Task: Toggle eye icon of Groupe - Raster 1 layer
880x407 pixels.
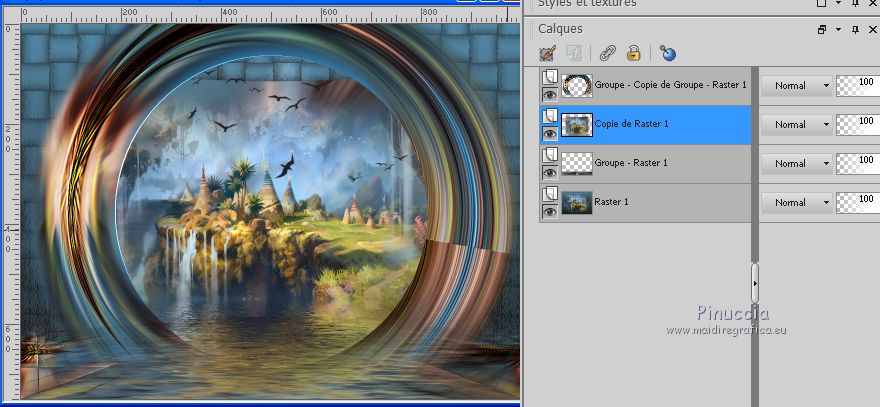Action: click(550, 172)
